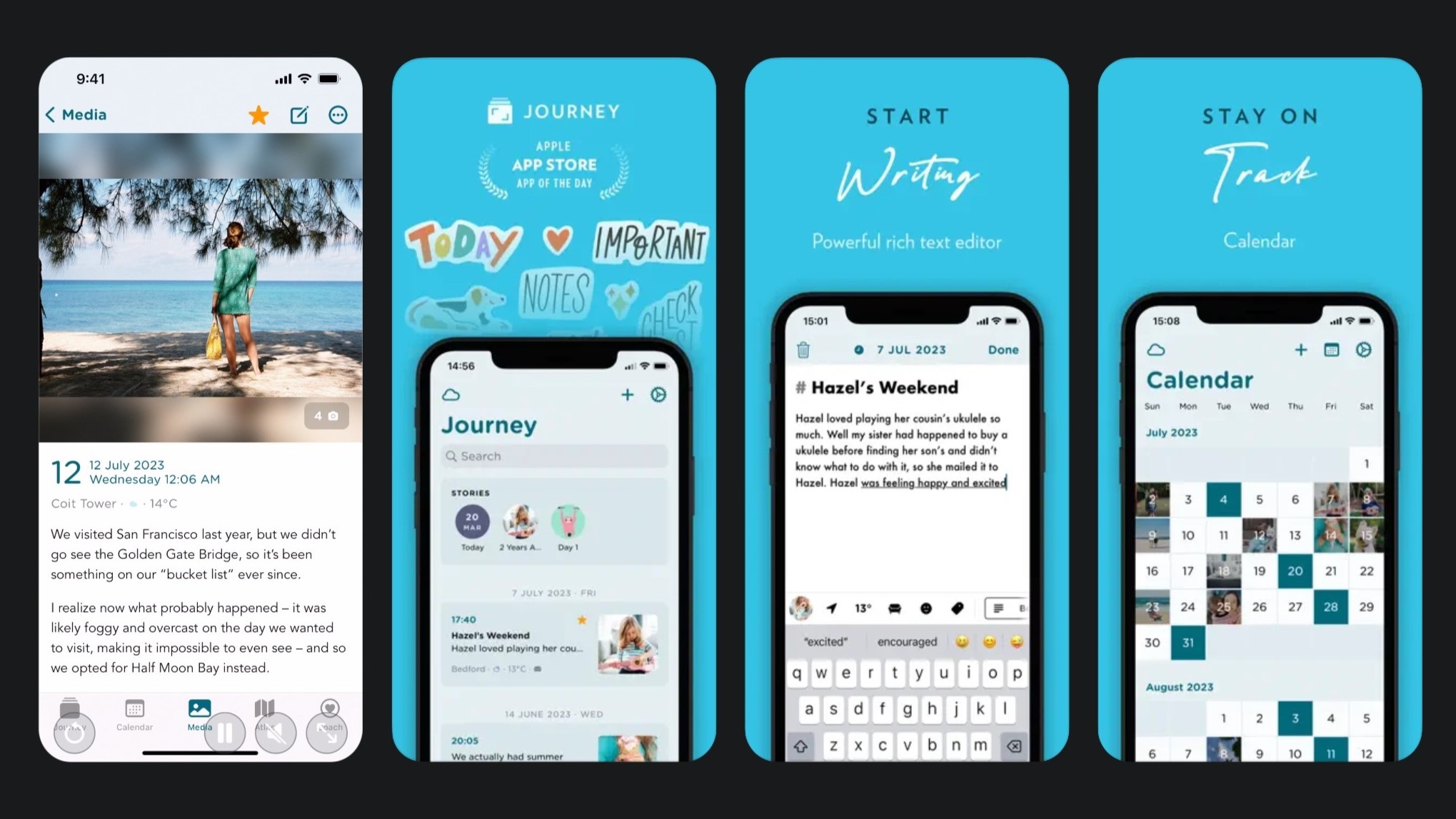Tap Done button in text editor

pyautogui.click(x=1003, y=350)
